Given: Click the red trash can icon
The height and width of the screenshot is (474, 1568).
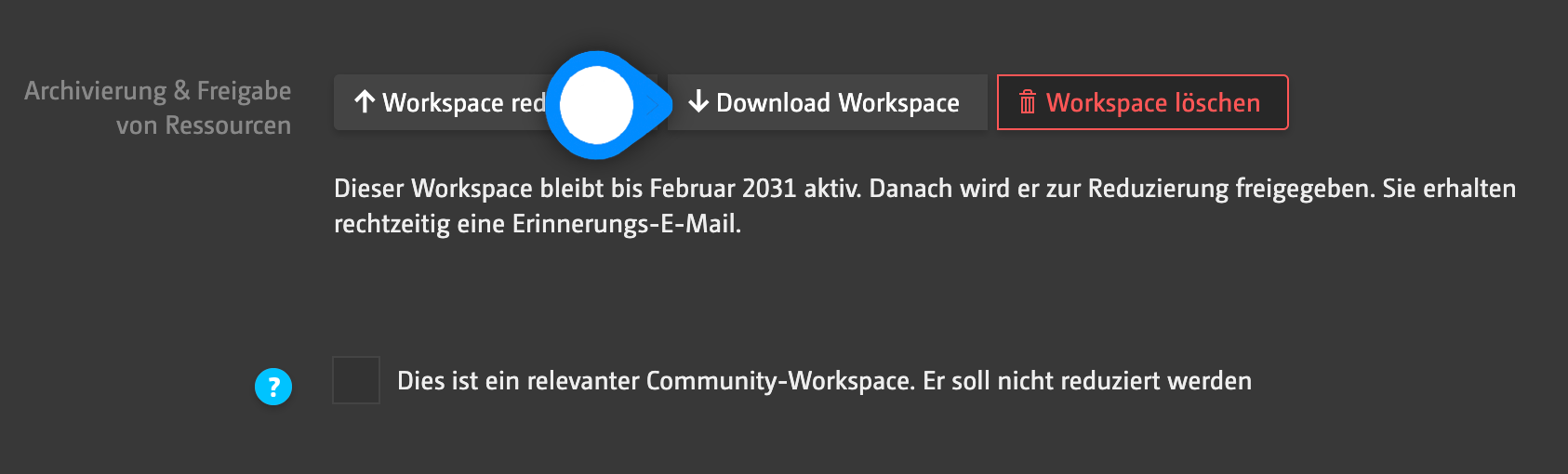Looking at the screenshot, I should click(x=1028, y=102).
